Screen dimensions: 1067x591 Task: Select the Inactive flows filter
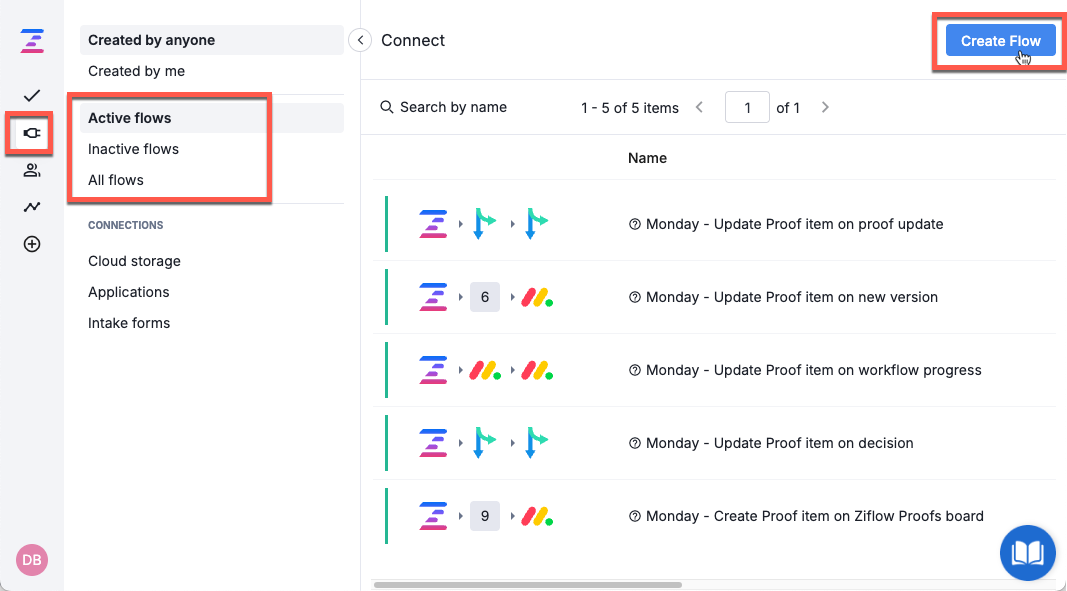(133, 149)
